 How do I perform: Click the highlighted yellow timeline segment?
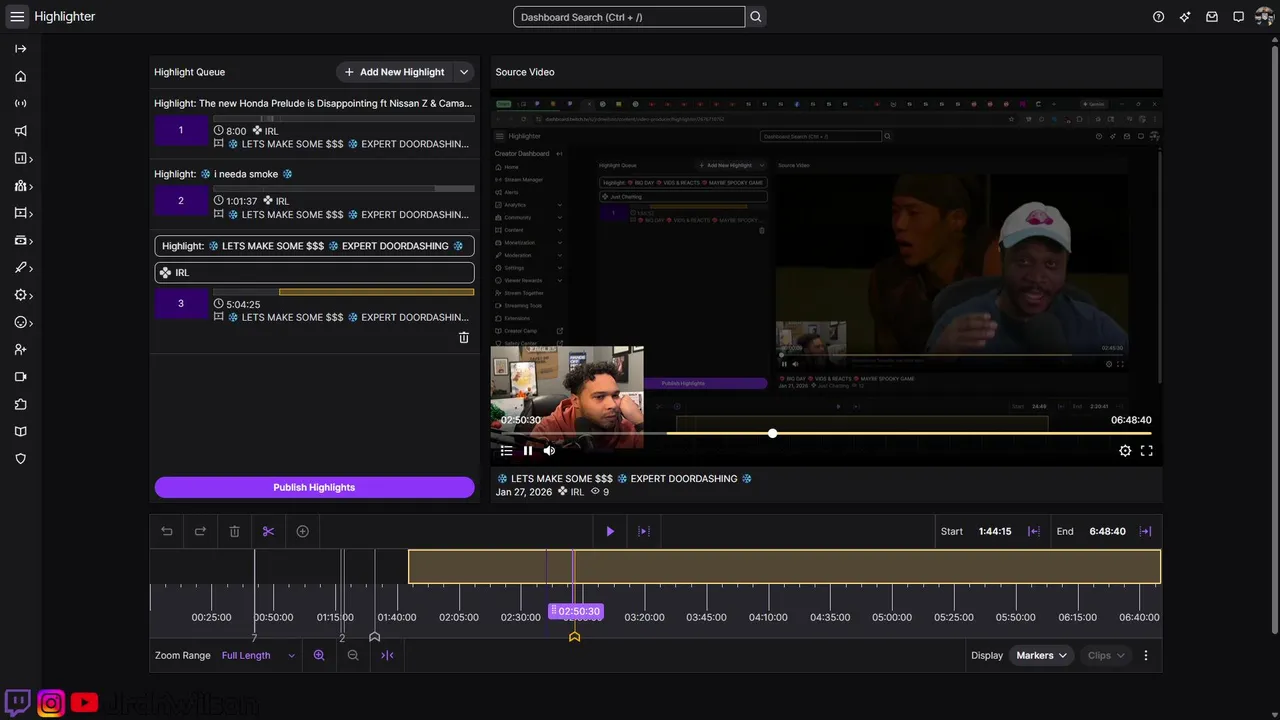tap(784, 567)
